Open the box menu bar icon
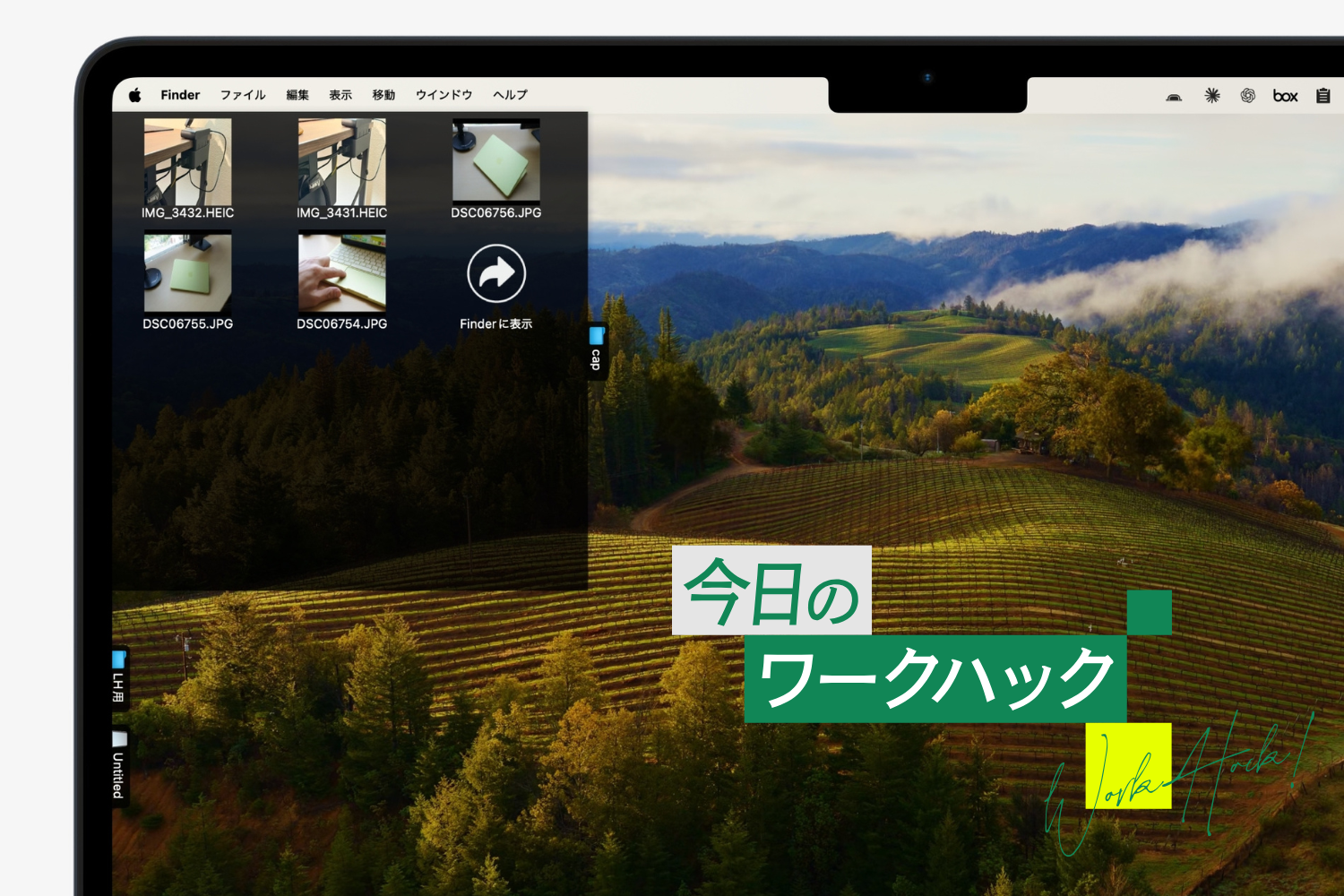Image resolution: width=1344 pixels, height=896 pixels. pos(1285,96)
